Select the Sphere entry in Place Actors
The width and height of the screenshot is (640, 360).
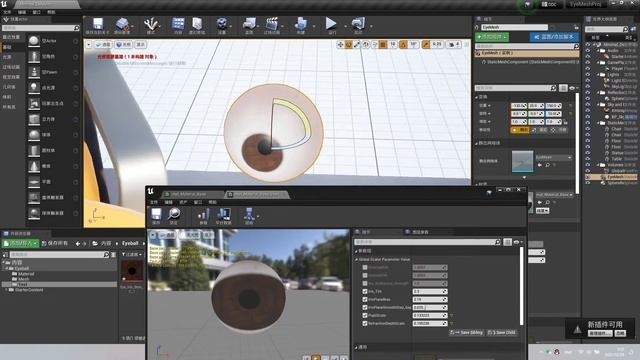(x=53, y=135)
